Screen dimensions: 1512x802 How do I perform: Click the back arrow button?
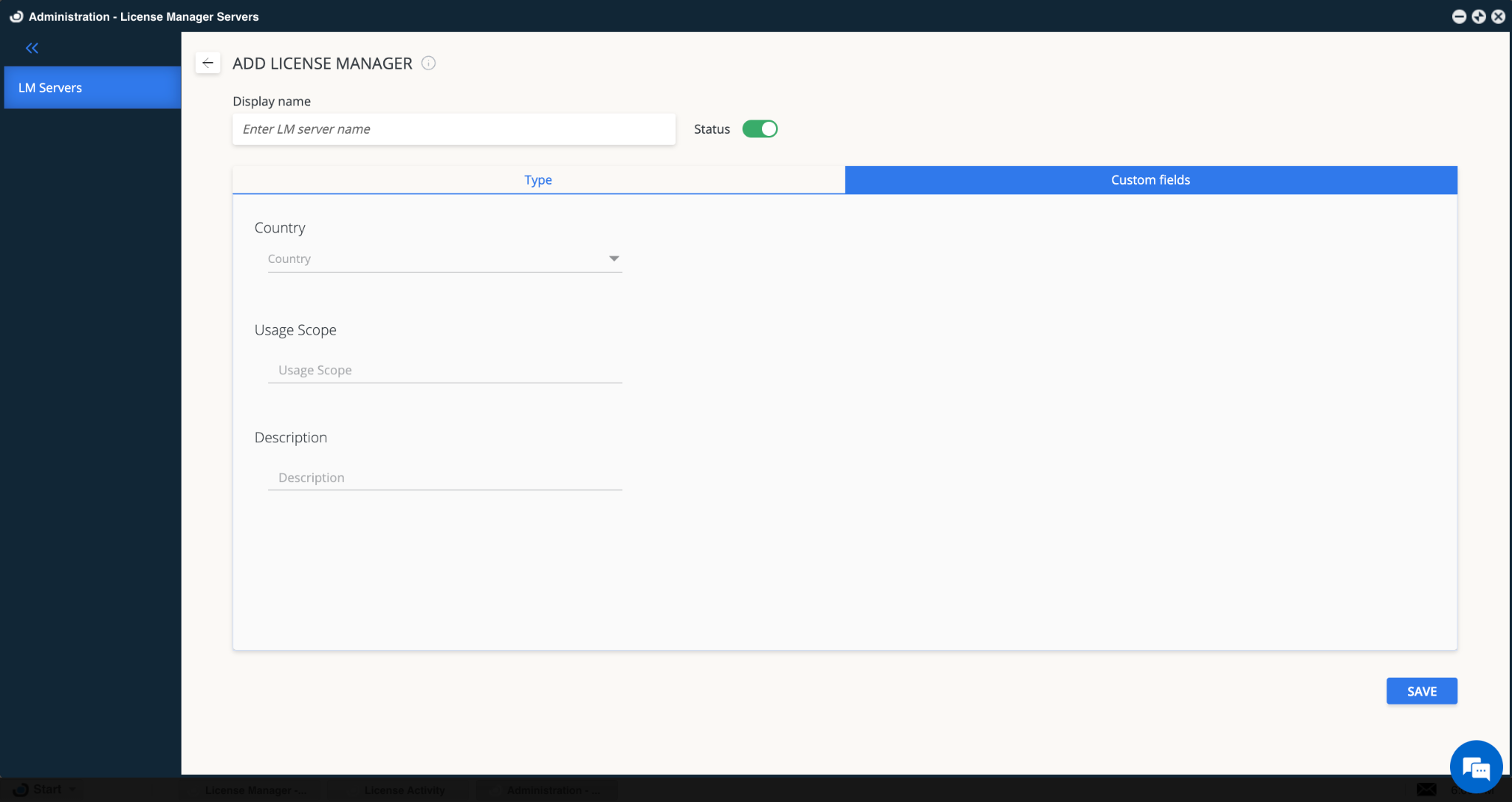click(x=207, y=63)
